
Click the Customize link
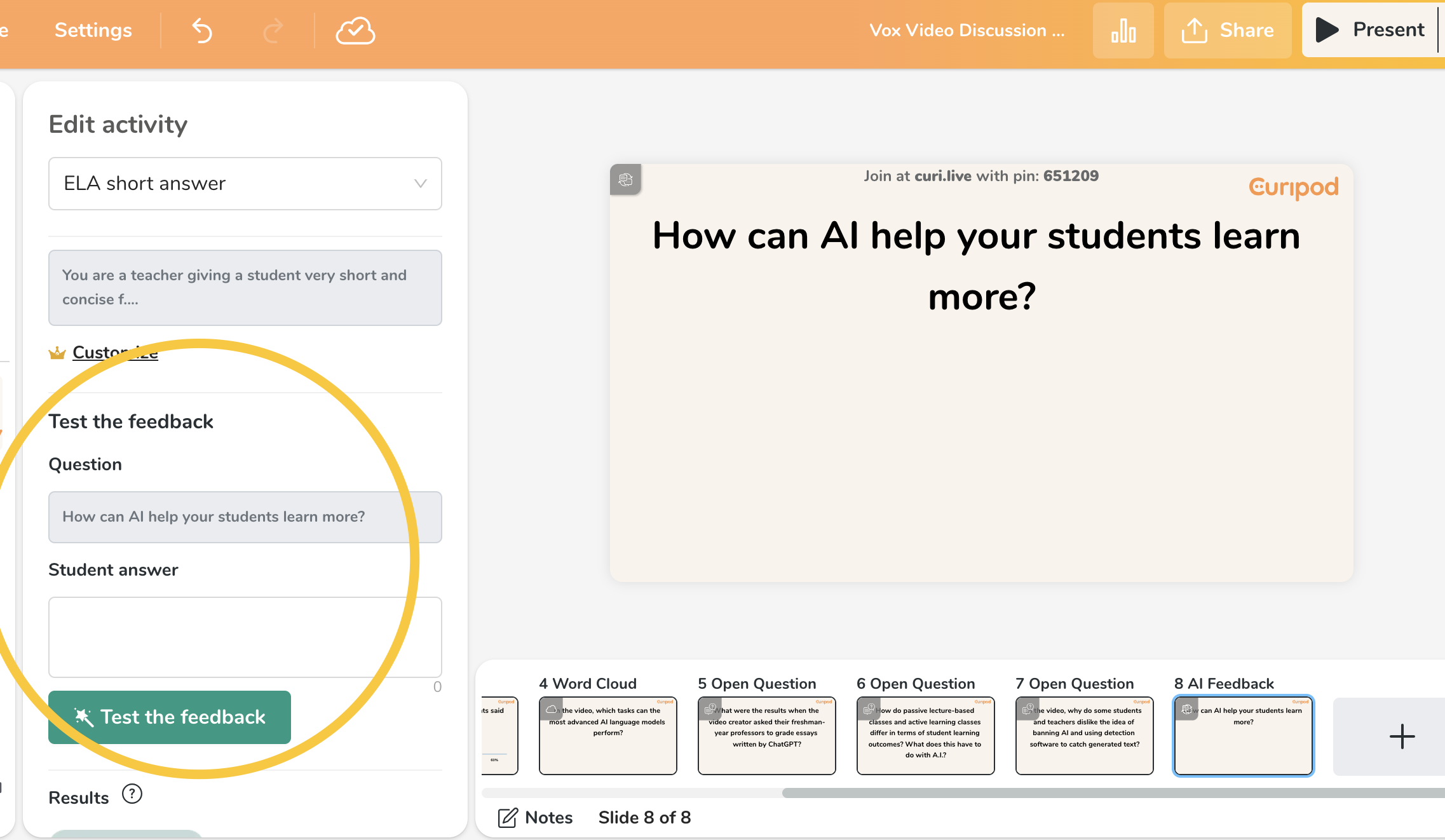[115, 352]
